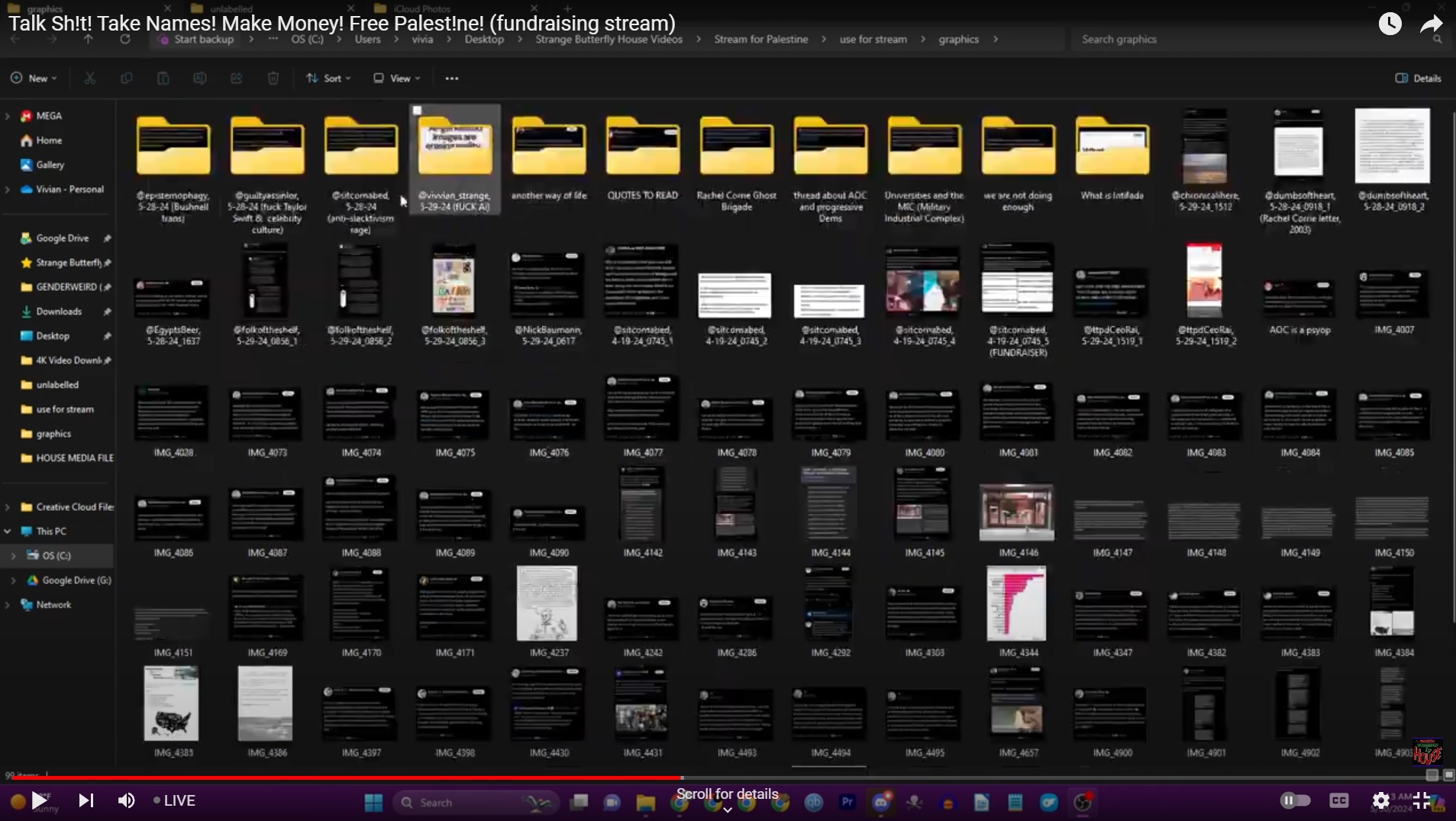The width and height of the screenshot is (1456, 821).
Task: Click the Watch Later clock icon
Action: tap(1390, 24)
